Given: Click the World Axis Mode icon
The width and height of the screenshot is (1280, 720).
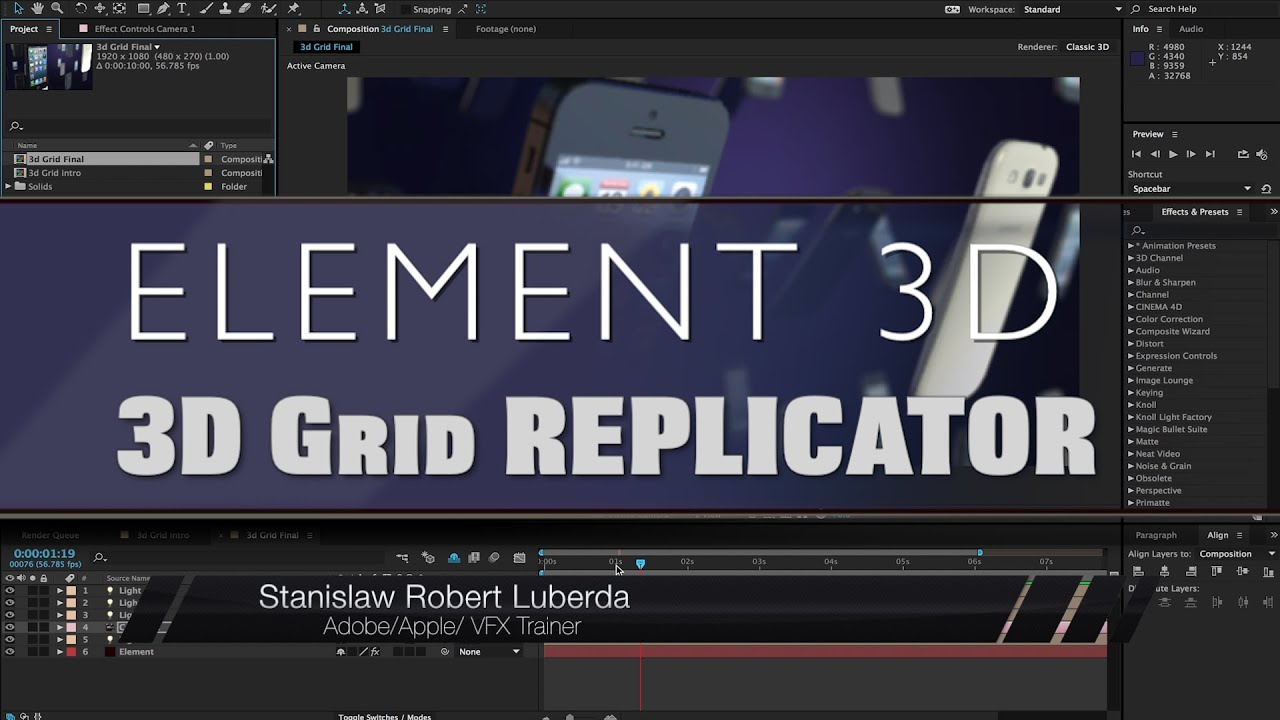Looking at the screenshot, I should pos(362,8).
